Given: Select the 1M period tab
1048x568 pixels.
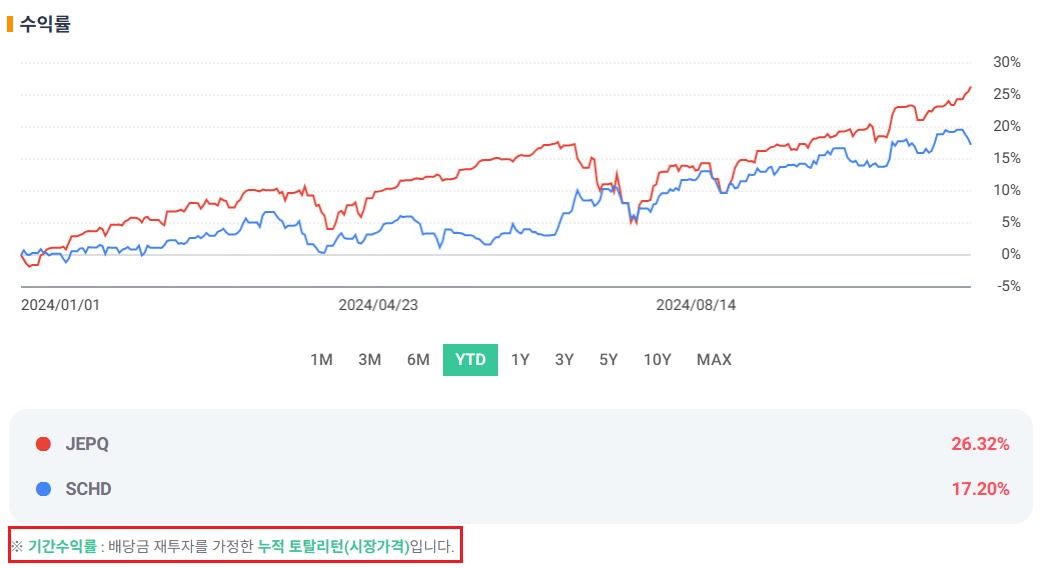Looking at the screenshot, I should [x=321, y=360].
